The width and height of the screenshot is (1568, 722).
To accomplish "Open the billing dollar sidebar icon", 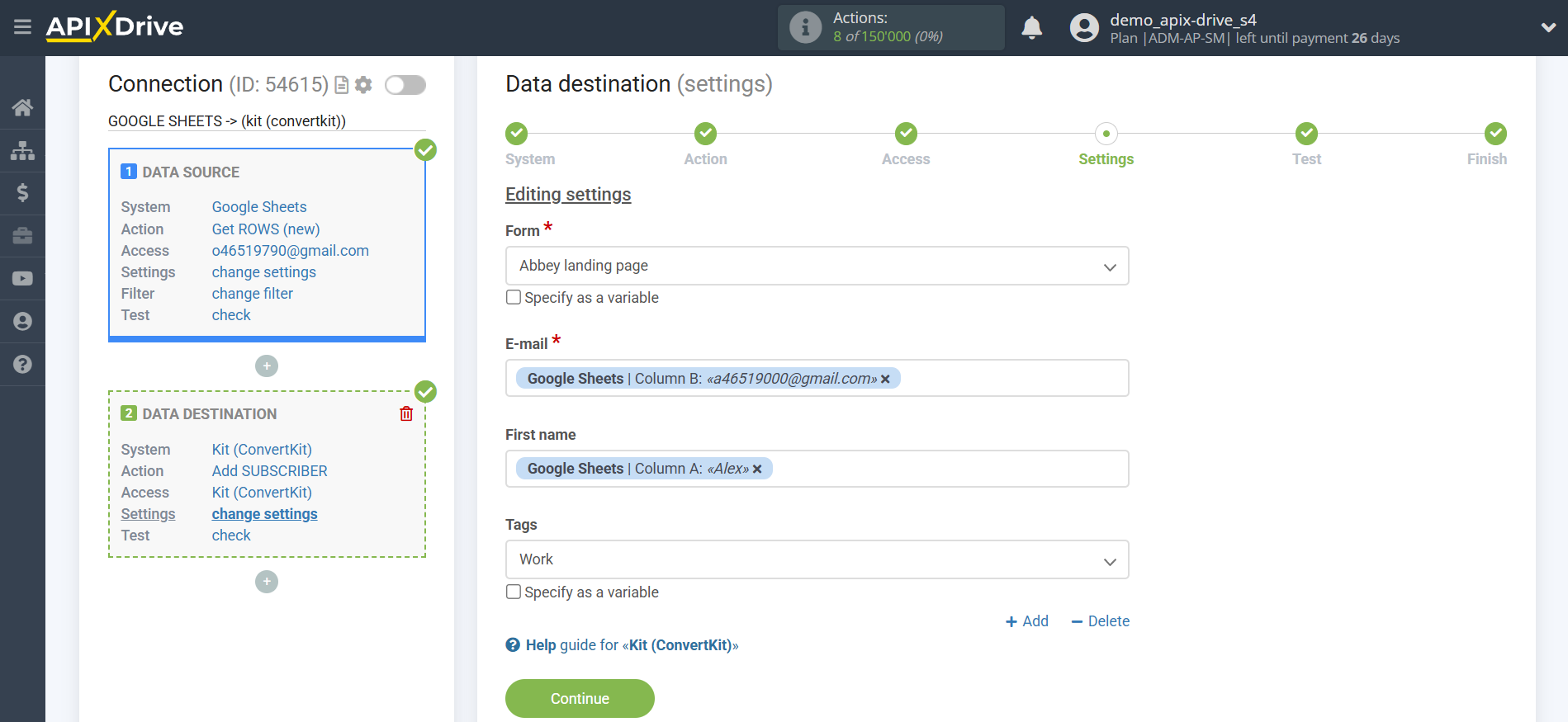I will click(22, 193).
